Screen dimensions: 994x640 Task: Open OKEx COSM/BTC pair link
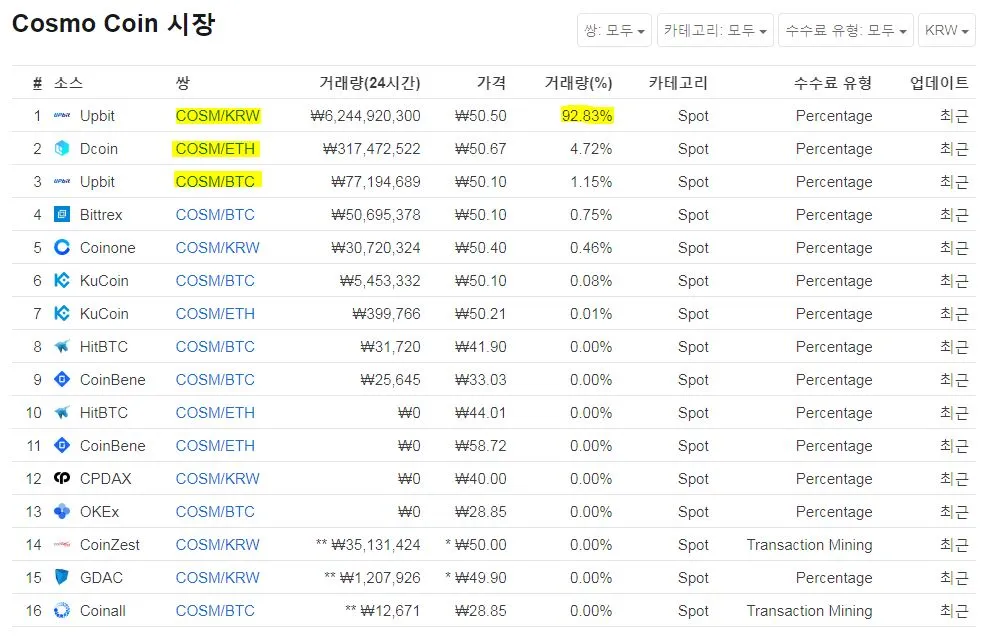(215, 511)
